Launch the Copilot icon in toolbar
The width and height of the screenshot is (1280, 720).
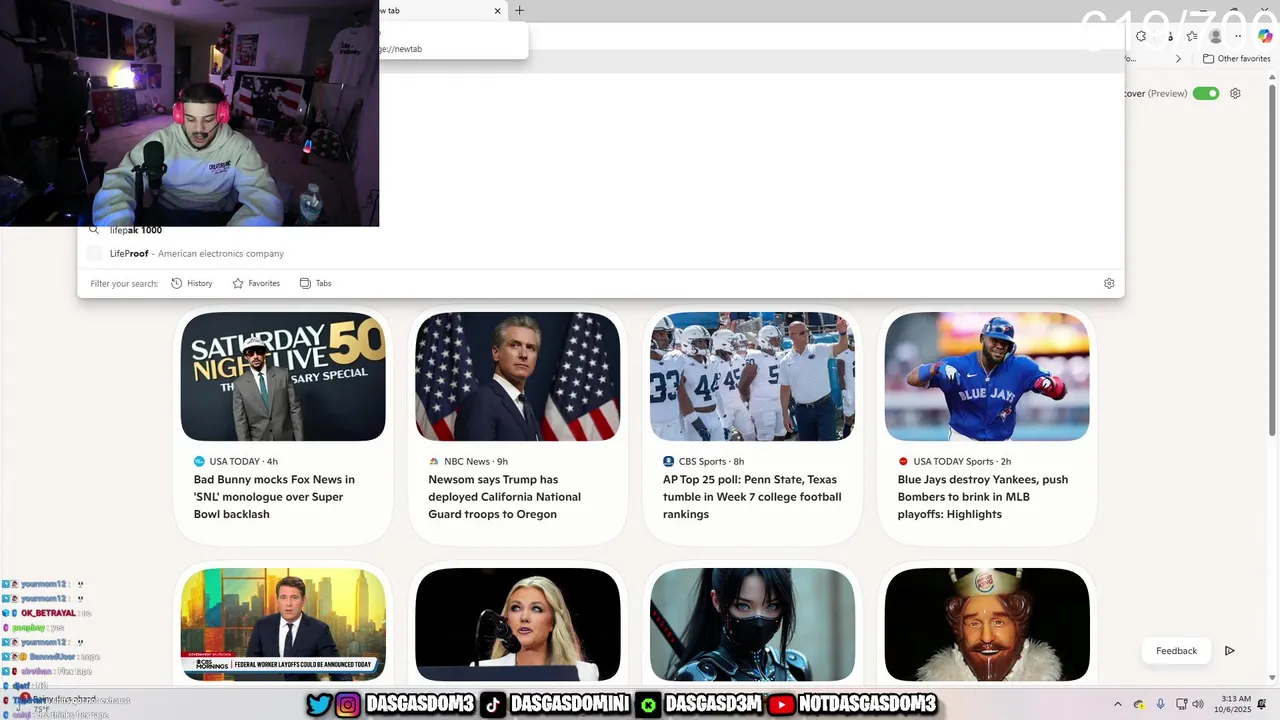coord(1265,36)
